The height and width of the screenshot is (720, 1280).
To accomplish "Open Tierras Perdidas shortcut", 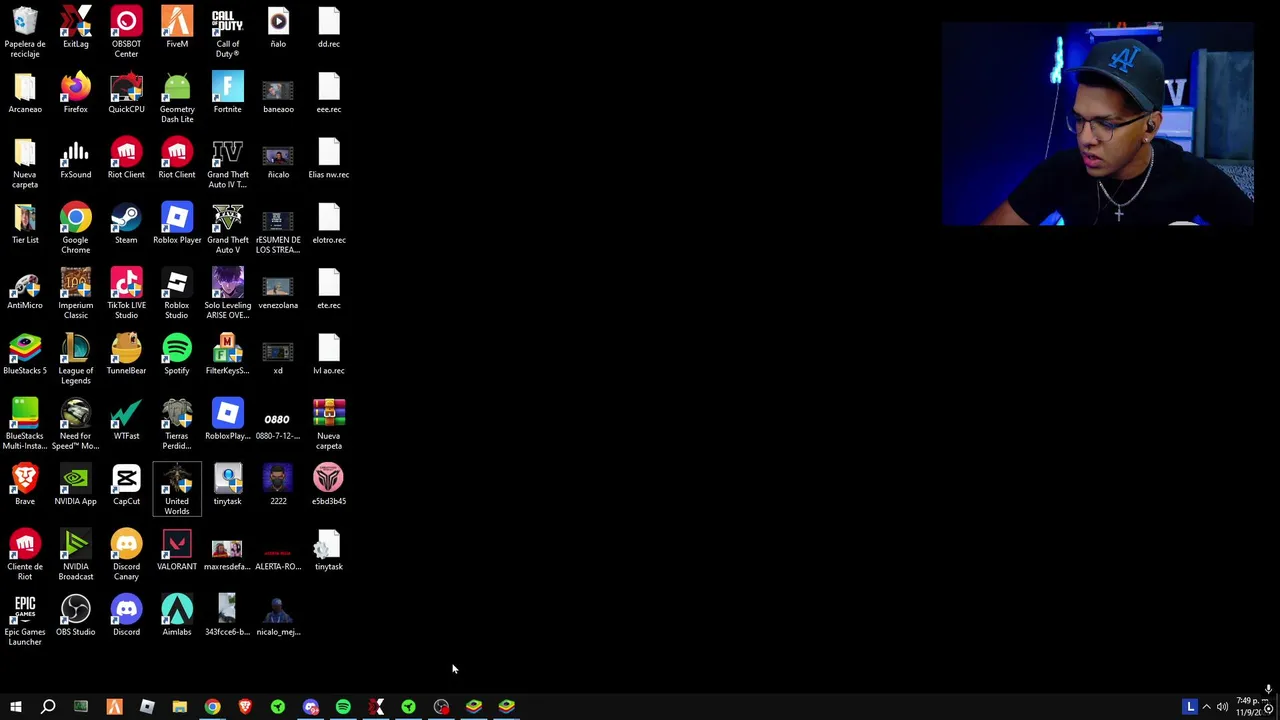I will click(x=177, y=424).
